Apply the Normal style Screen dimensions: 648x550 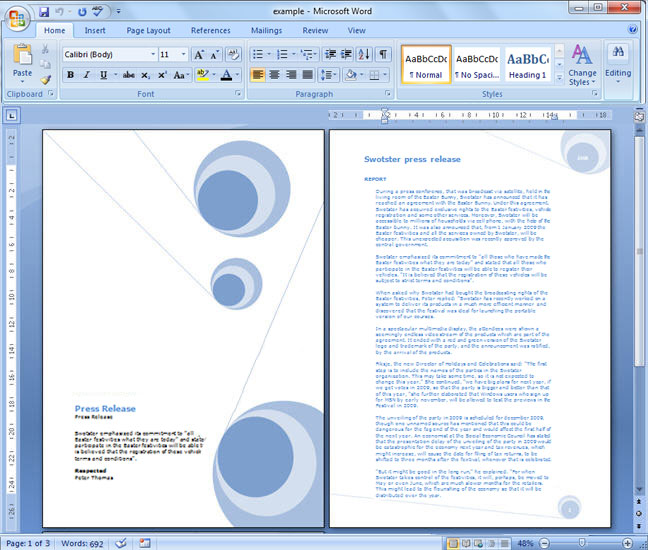click(426, 65)
